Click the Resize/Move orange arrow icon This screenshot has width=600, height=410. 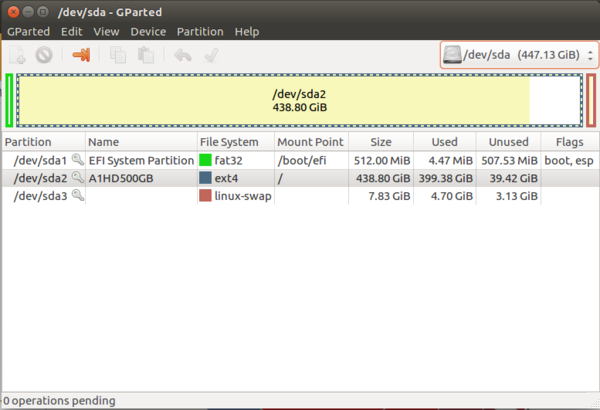(x=82, y=55)
